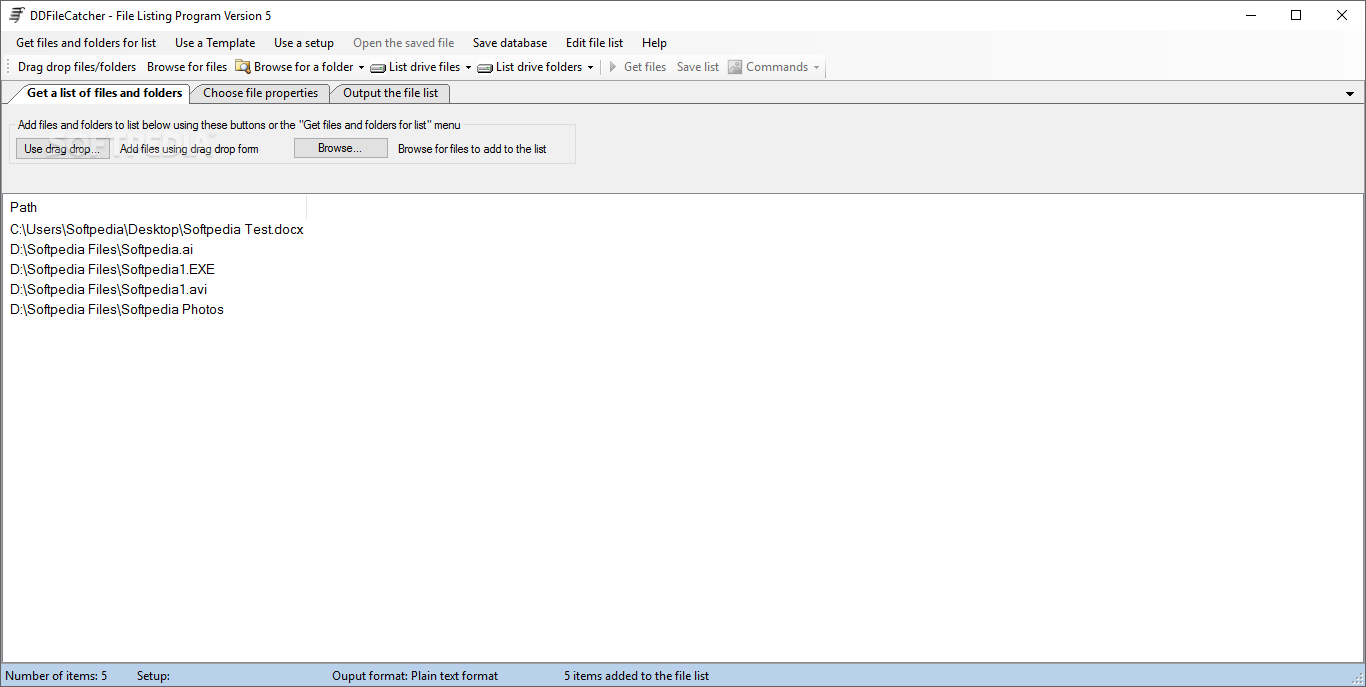The image size is (1366, 687).
Task: Select the Softpedia1.avi path row
Action: tap(109, 289)
